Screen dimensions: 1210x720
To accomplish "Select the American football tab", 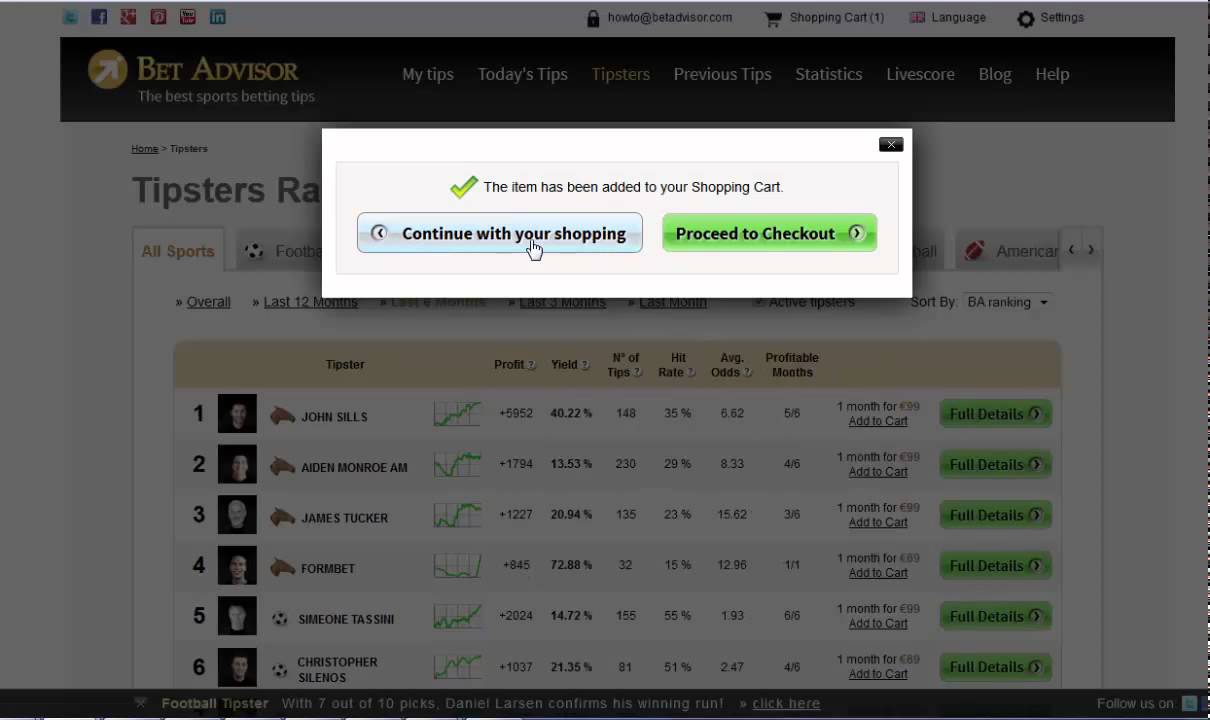I will click(x=1010, y=251).
